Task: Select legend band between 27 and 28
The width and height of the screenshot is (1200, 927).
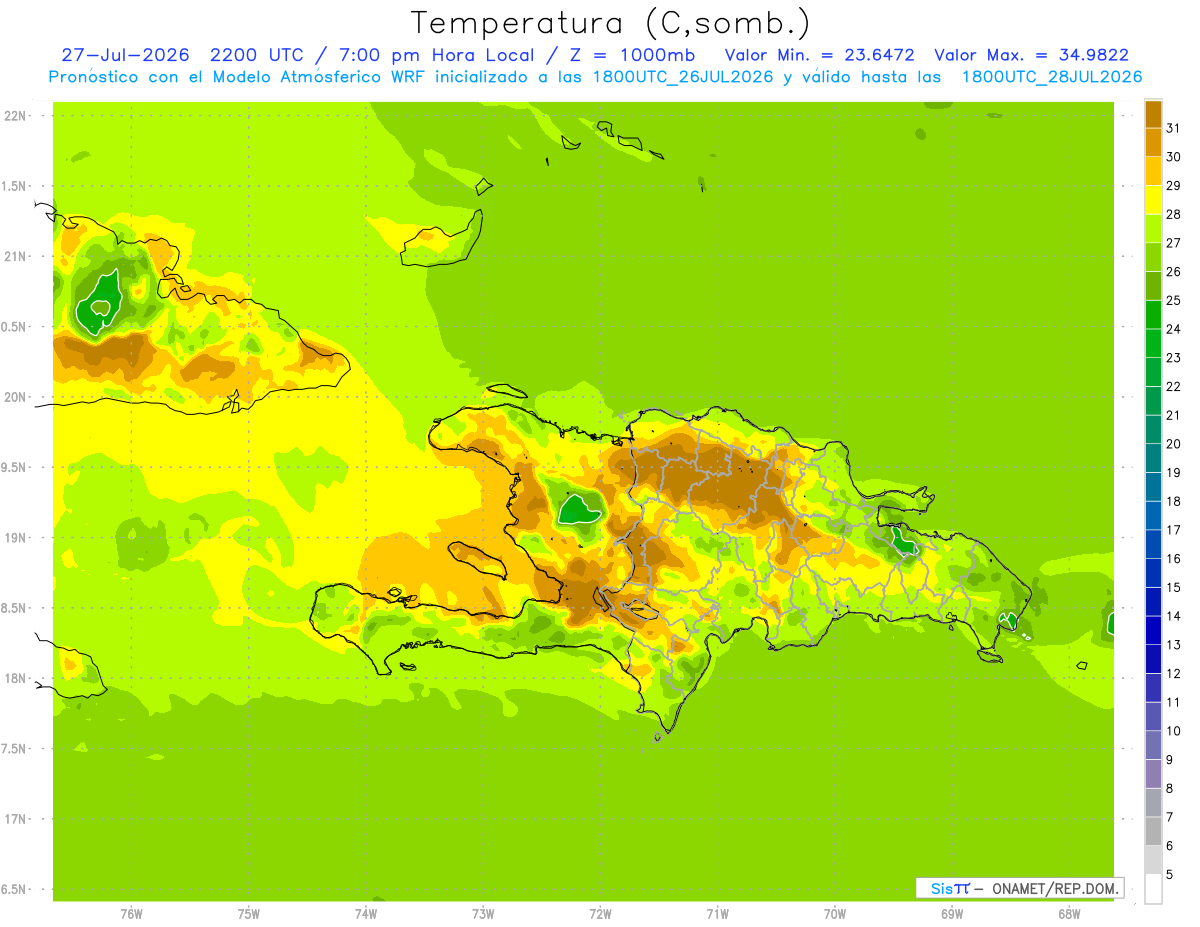Action: point(1153,228)
